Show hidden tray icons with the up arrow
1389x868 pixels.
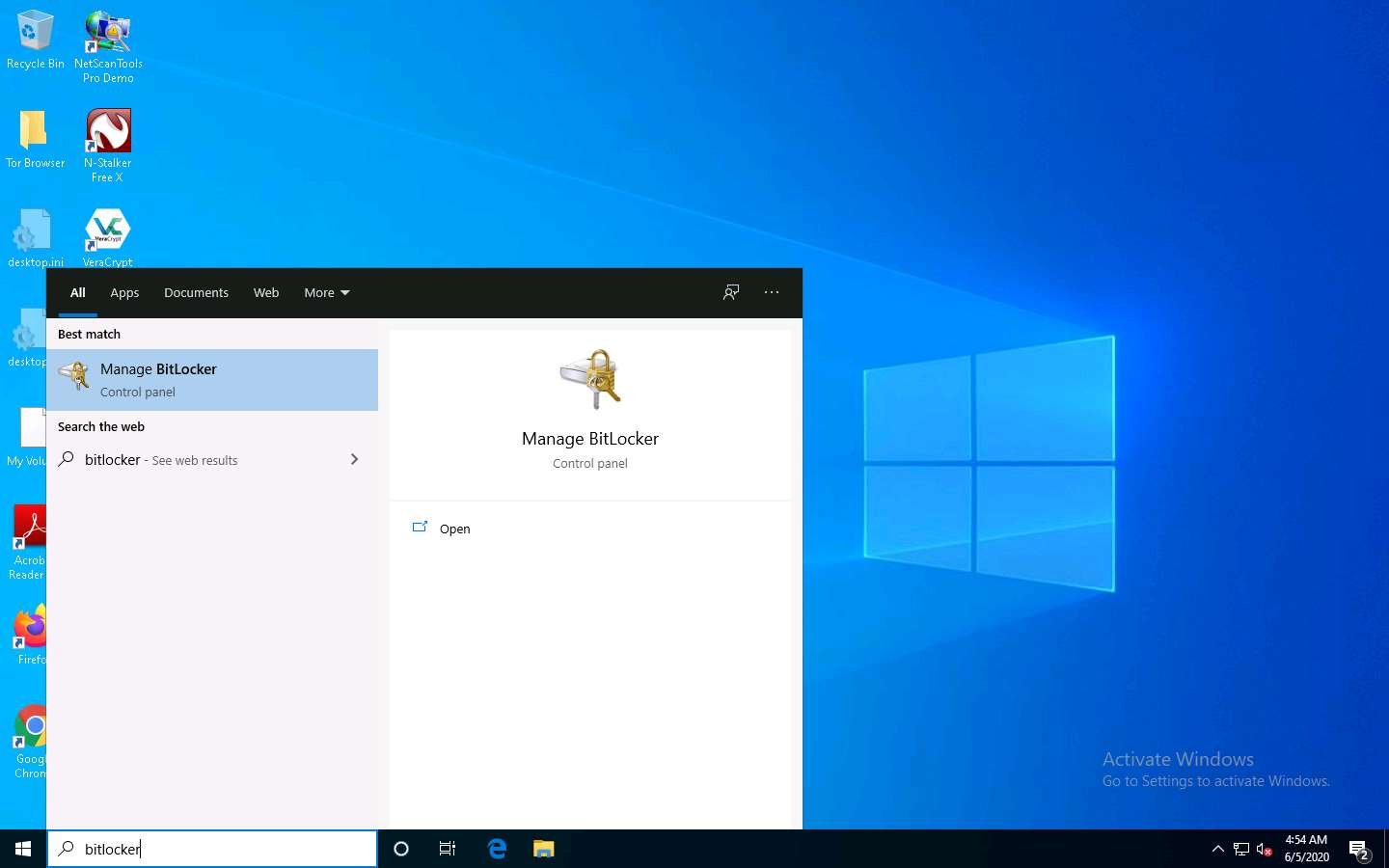pyautogui.click(x=1217, y=849)
